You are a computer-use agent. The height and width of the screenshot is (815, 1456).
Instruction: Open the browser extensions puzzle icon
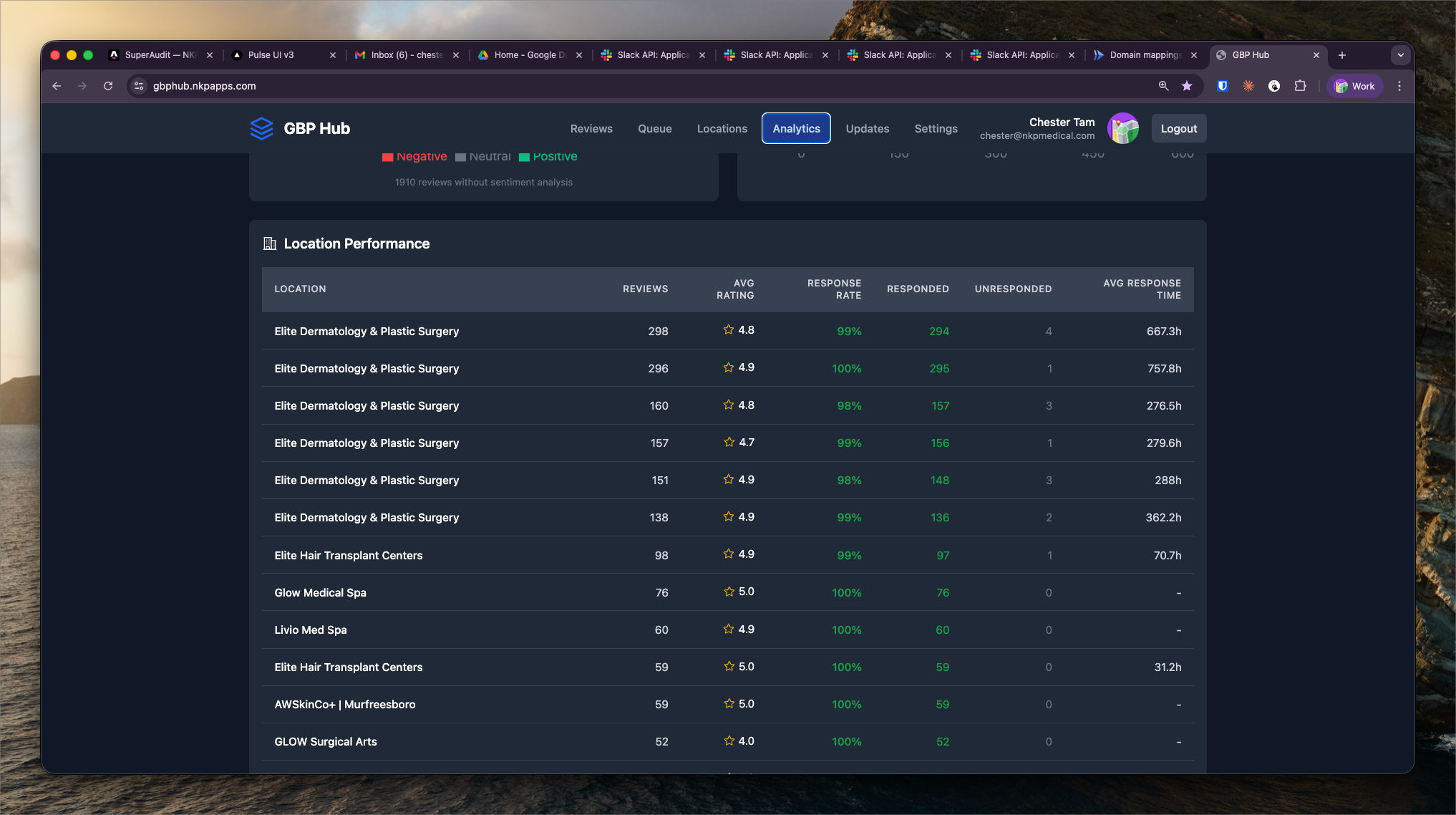coord(1300,86)
